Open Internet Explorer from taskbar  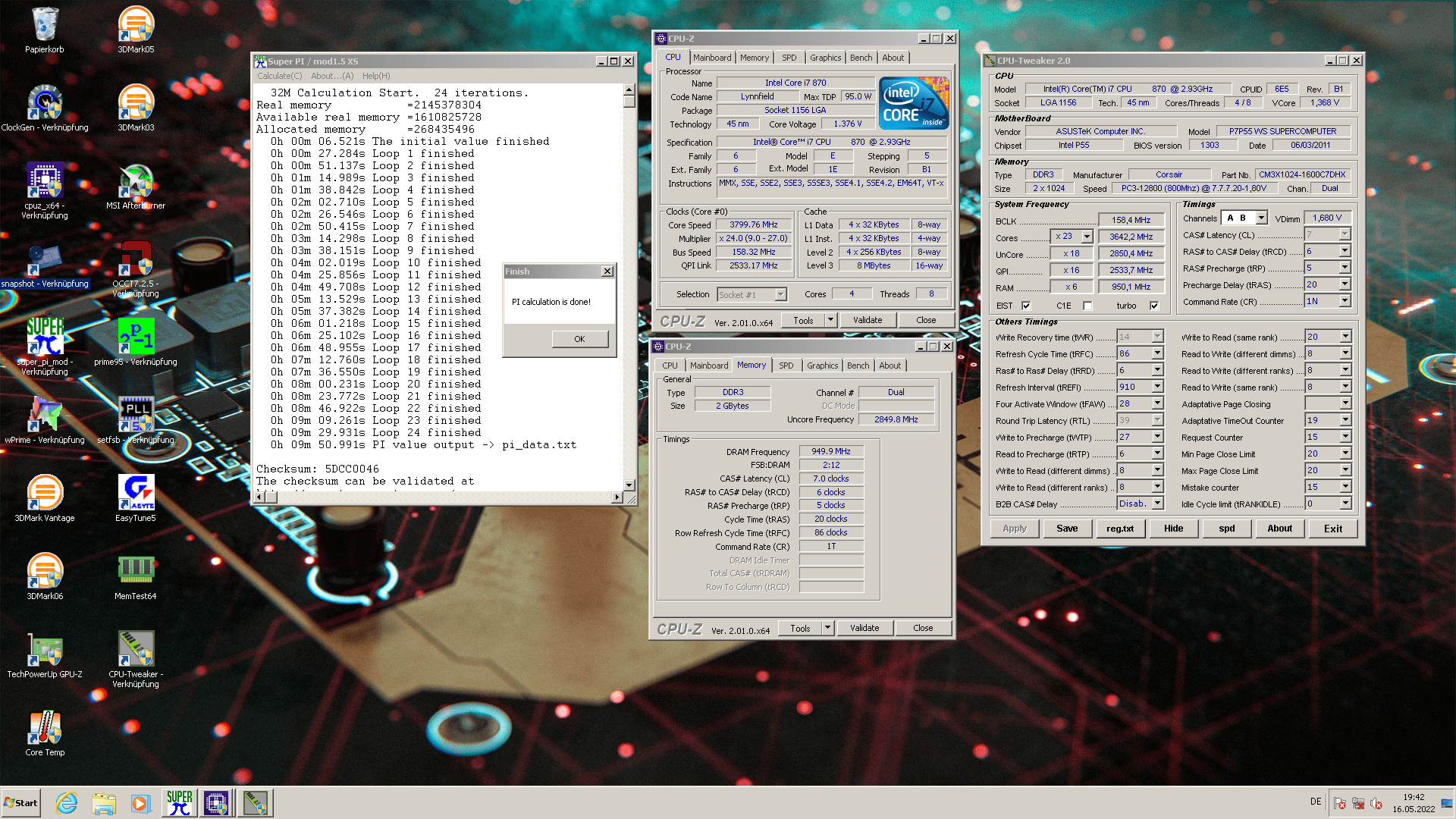67,803
